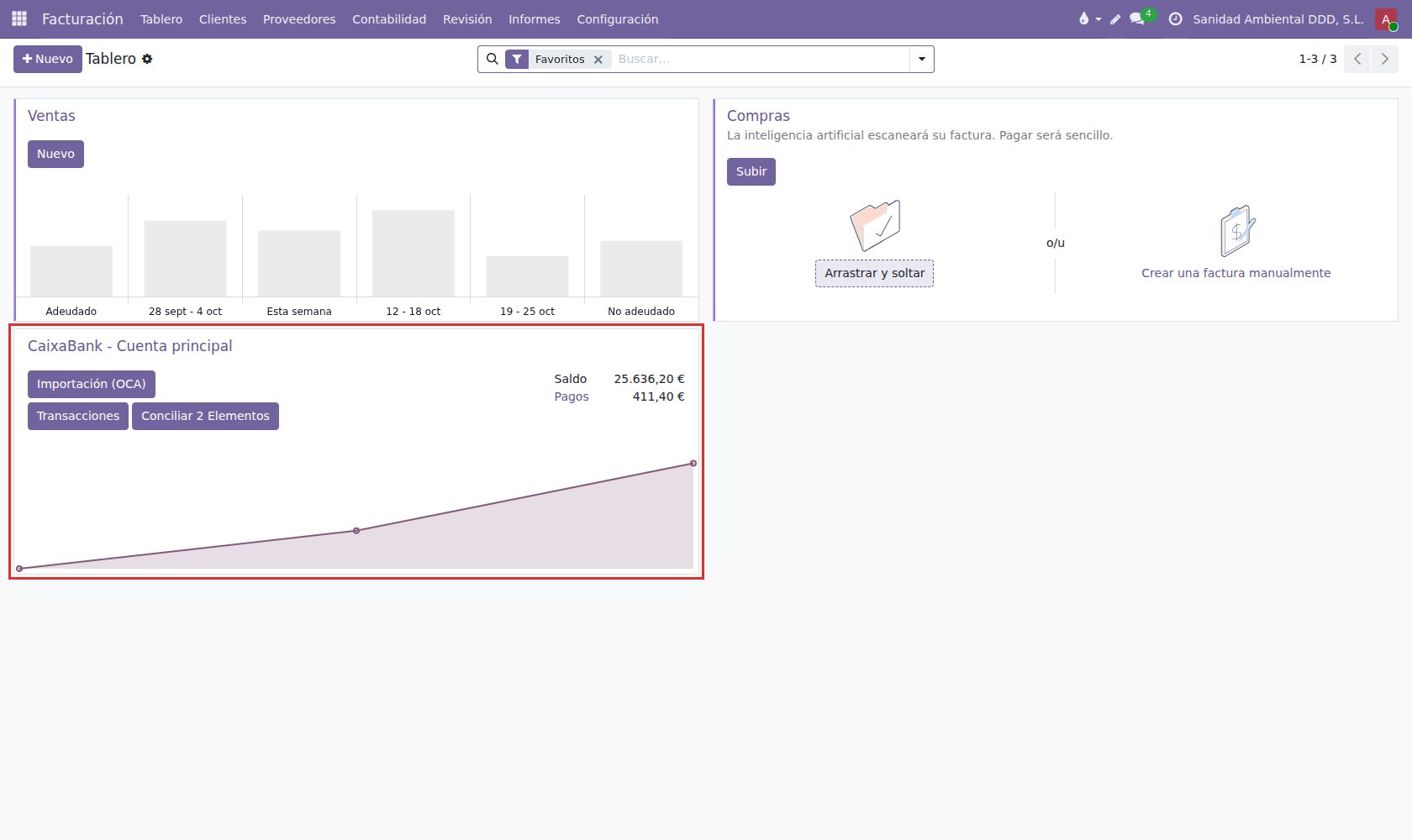
Task: Open the Proveedores menu
Action: tap(299, 19)
